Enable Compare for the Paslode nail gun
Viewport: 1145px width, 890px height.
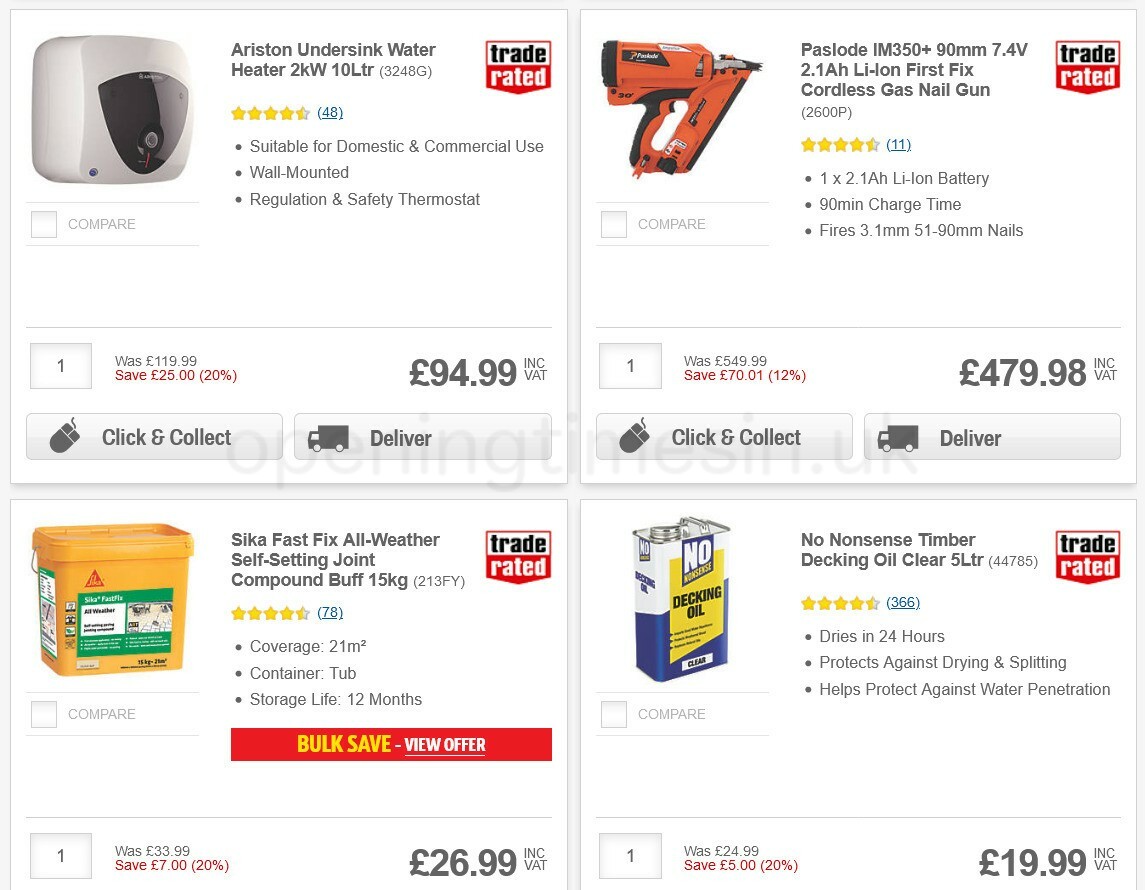pos(613,224)
